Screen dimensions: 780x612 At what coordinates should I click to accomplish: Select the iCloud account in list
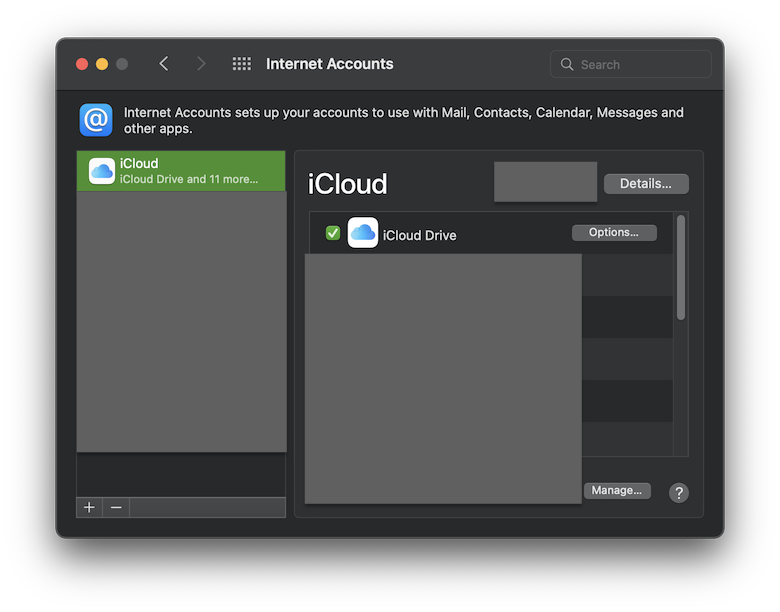pyautogui.click(x=181, y=171)
